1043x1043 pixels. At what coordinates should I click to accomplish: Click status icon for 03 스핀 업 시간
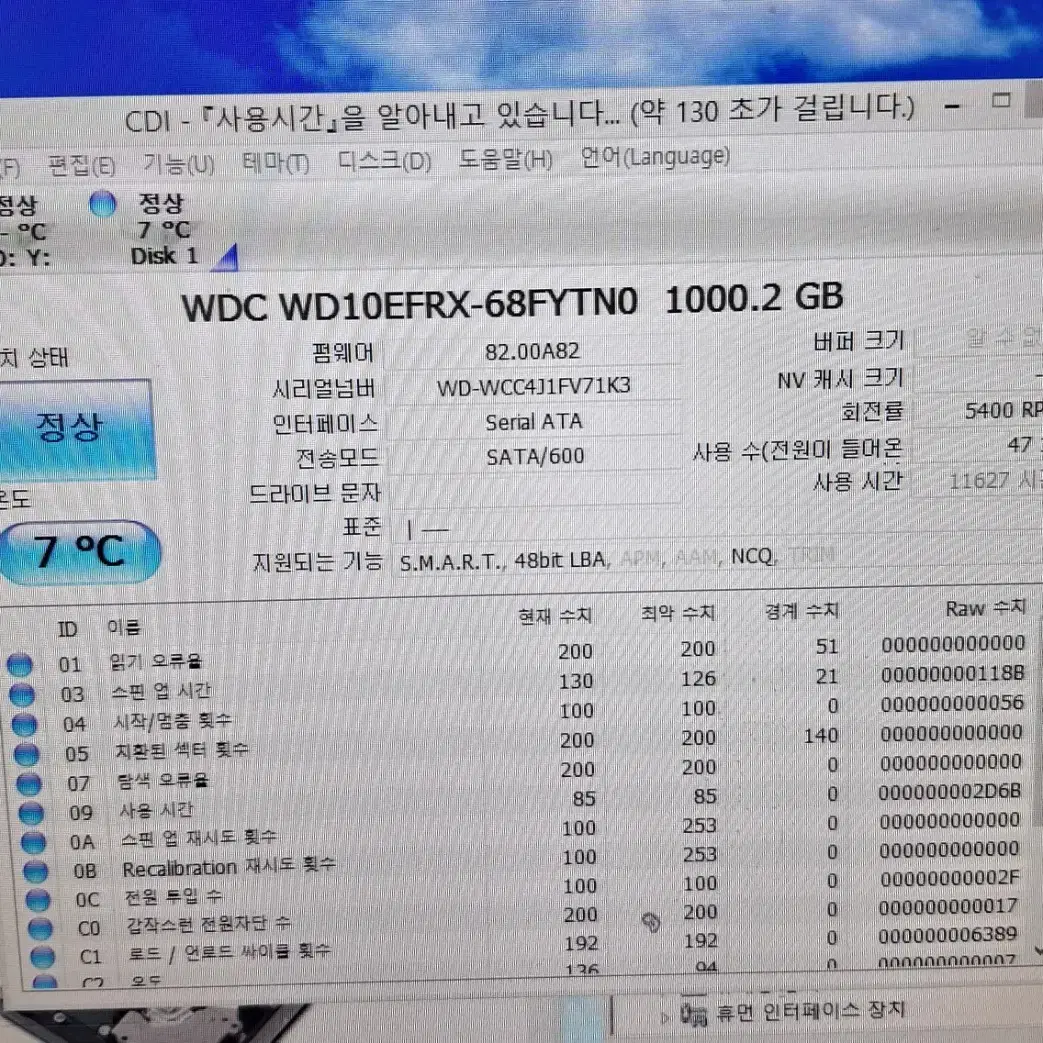coord(22,694)
